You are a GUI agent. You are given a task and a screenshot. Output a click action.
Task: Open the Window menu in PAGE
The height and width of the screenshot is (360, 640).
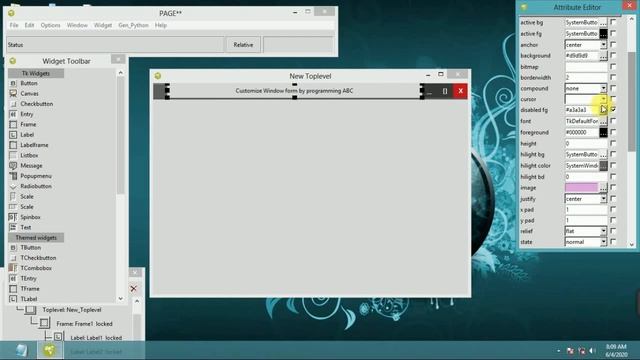coord(77,25)
